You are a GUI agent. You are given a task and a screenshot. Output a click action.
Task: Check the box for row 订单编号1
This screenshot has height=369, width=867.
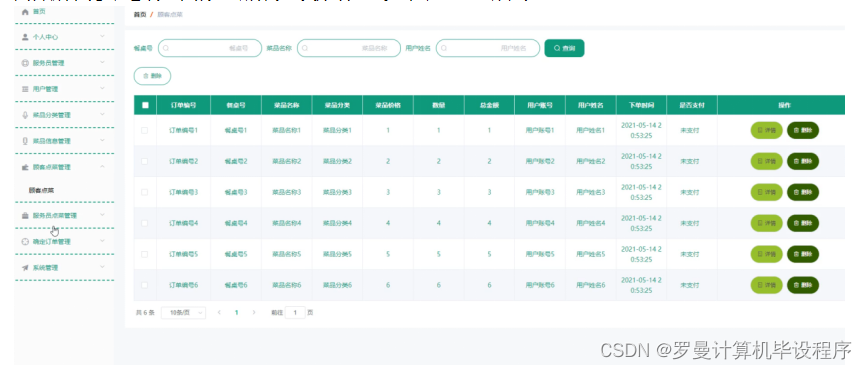coord(145,131)
